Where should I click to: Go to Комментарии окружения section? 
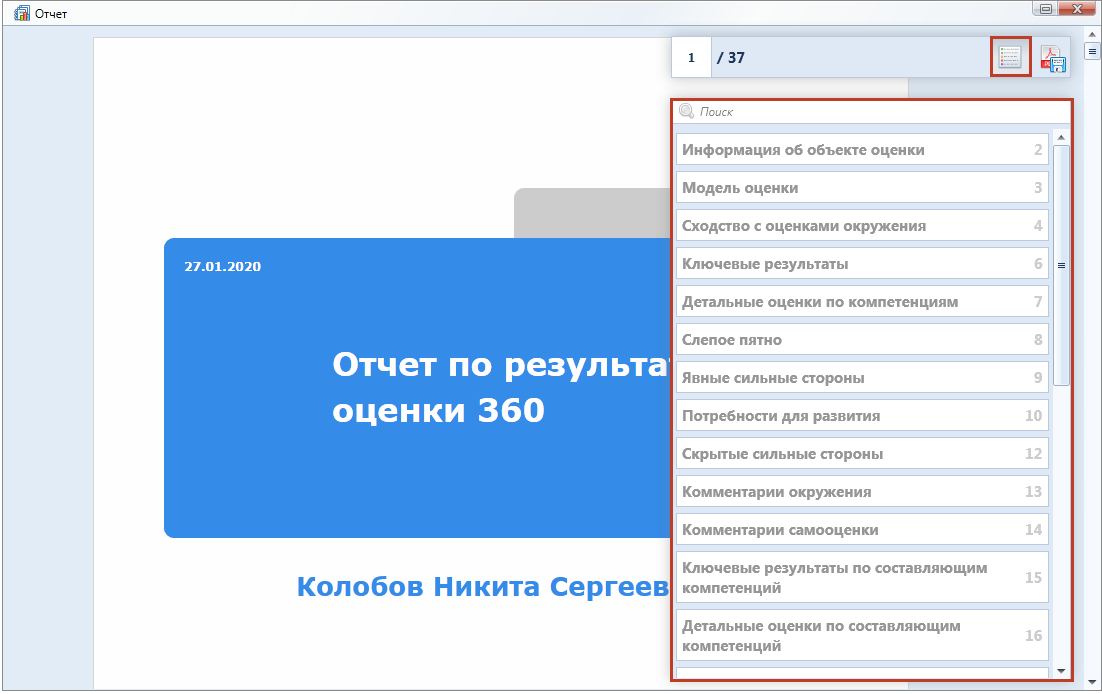862,491
